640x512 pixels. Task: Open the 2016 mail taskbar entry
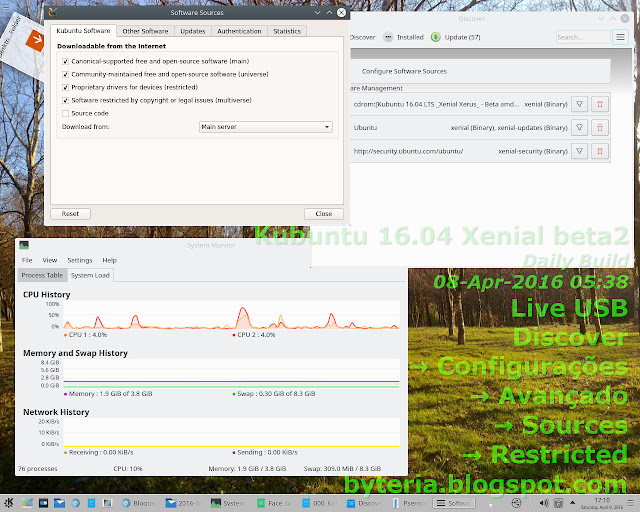pos(183,503)
